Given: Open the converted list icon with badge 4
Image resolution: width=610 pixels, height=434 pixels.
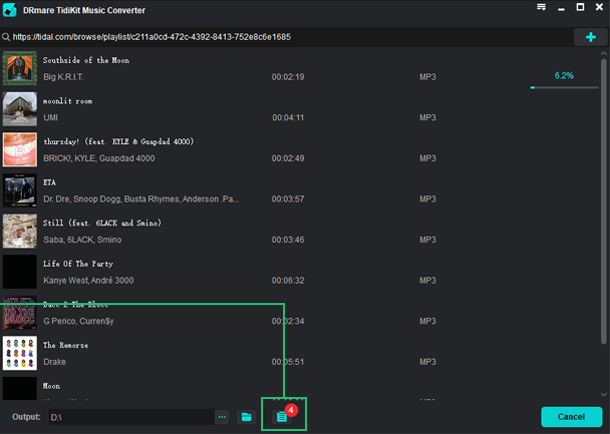Looking at the screenshot, I should [x=282, y=417].
